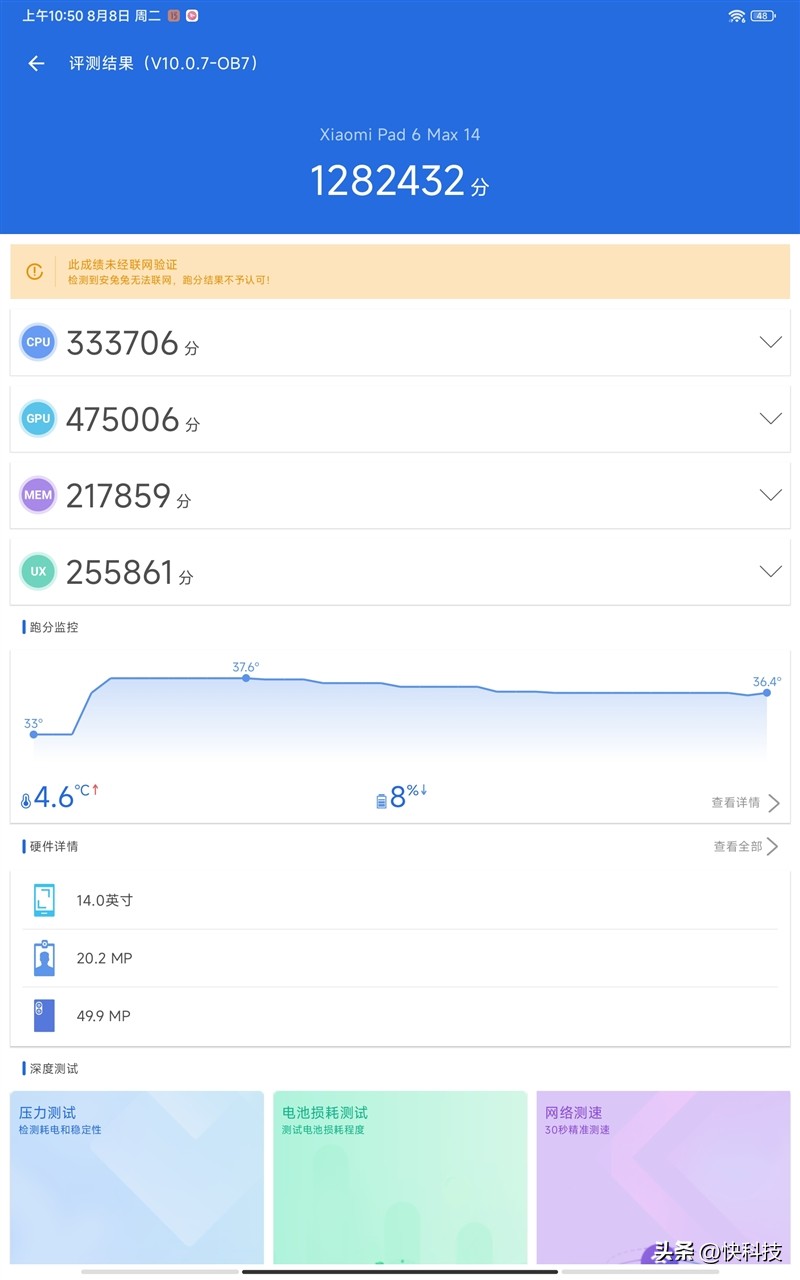The height and width of the screenshot is (1280, 800).
Task: Expand the MEM score 217859 row
Action: (400, 495)
